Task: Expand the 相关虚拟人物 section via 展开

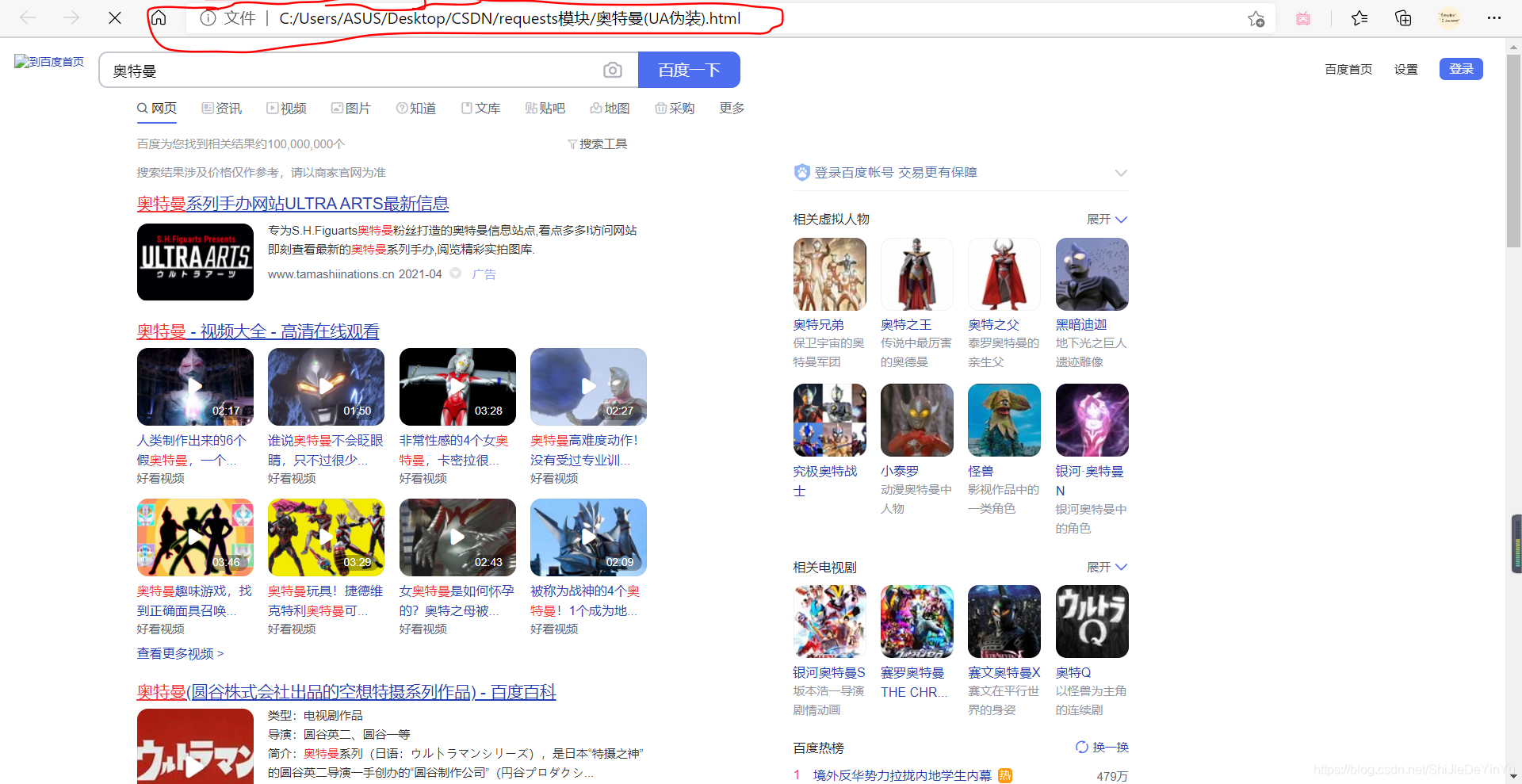Action: [1107, 219]
